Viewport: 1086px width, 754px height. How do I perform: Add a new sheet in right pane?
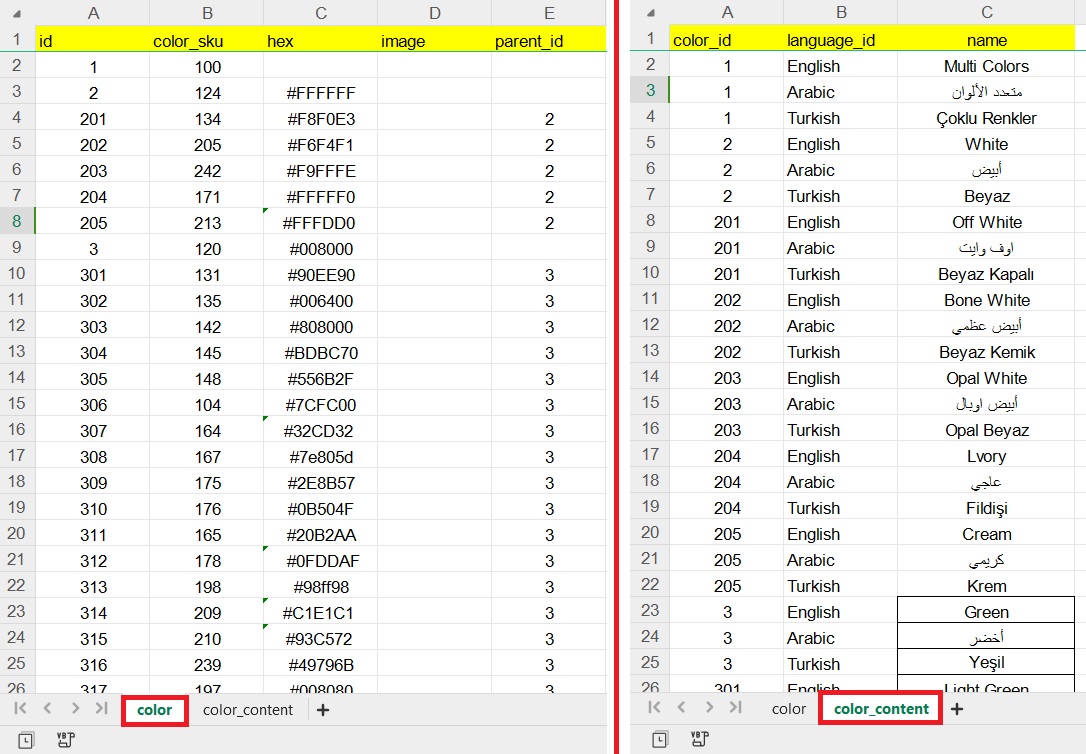pos(957,709)
